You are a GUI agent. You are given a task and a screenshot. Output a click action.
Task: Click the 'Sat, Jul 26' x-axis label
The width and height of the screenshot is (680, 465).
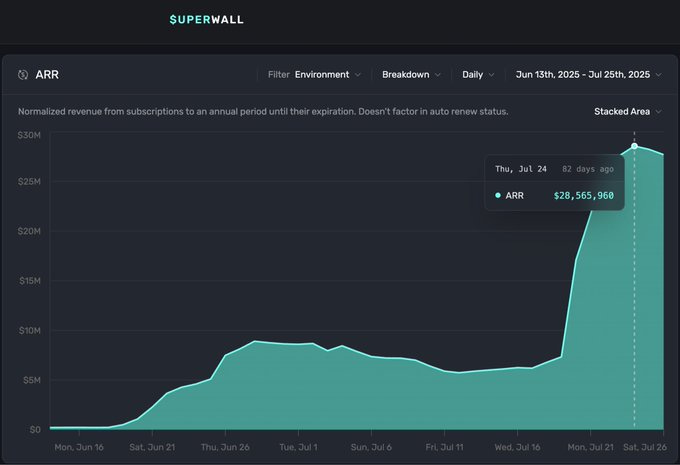point(645,447)
